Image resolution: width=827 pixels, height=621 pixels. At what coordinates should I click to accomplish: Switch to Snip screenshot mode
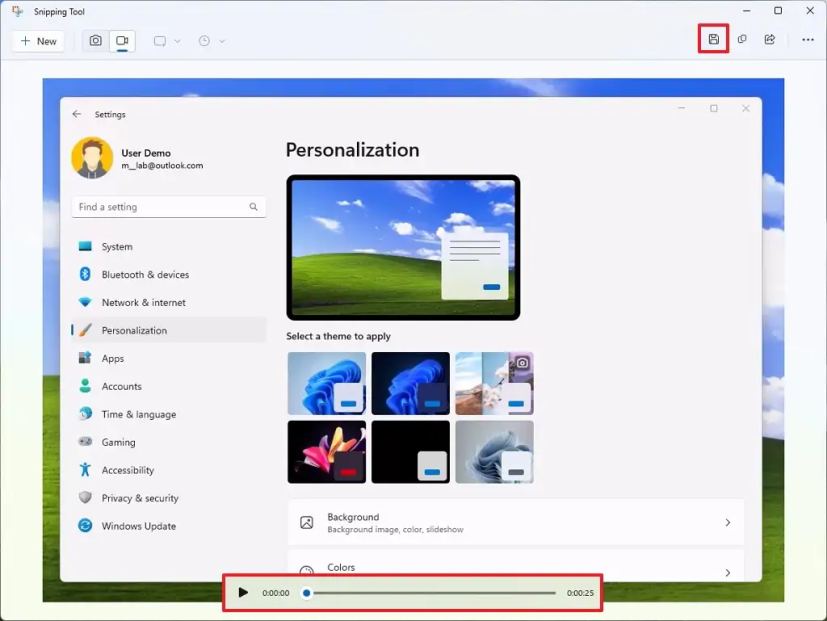(x=95, y=41)
